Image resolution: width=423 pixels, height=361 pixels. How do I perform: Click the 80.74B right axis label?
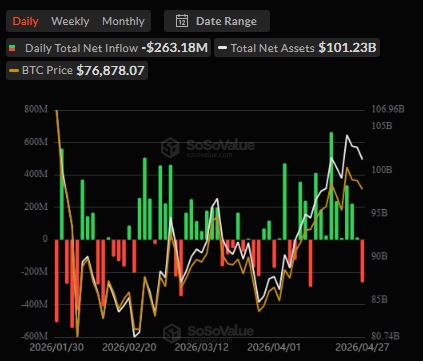(x=385, y=336)
